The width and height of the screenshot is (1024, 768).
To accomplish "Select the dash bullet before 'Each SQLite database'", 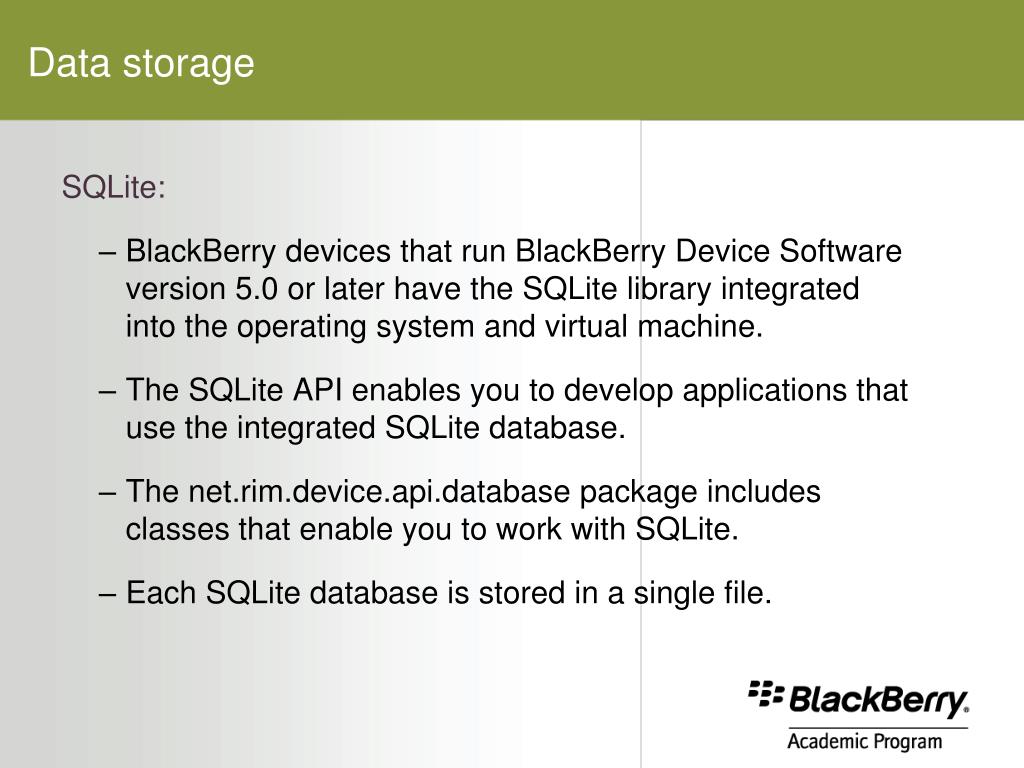I will (107, 594).
